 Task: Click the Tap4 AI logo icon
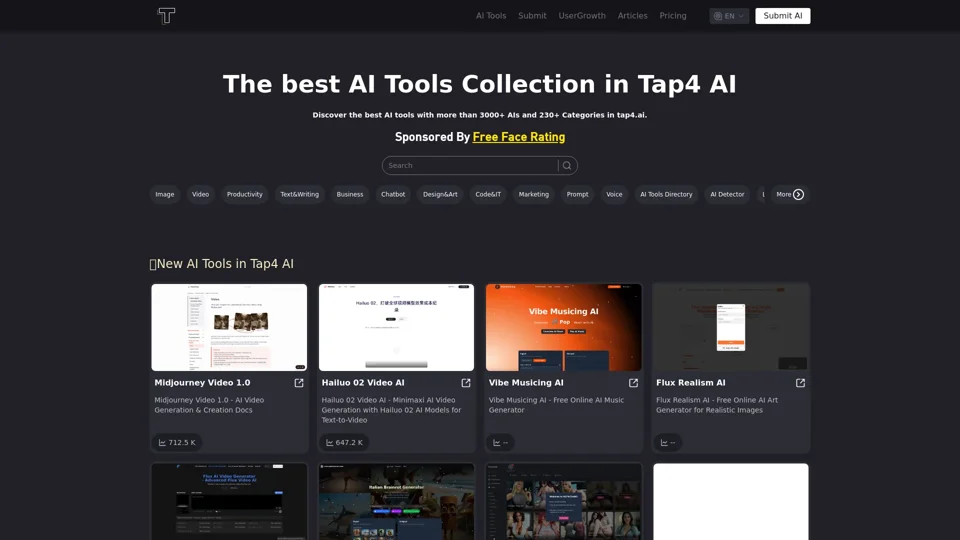tap(166, 15)
